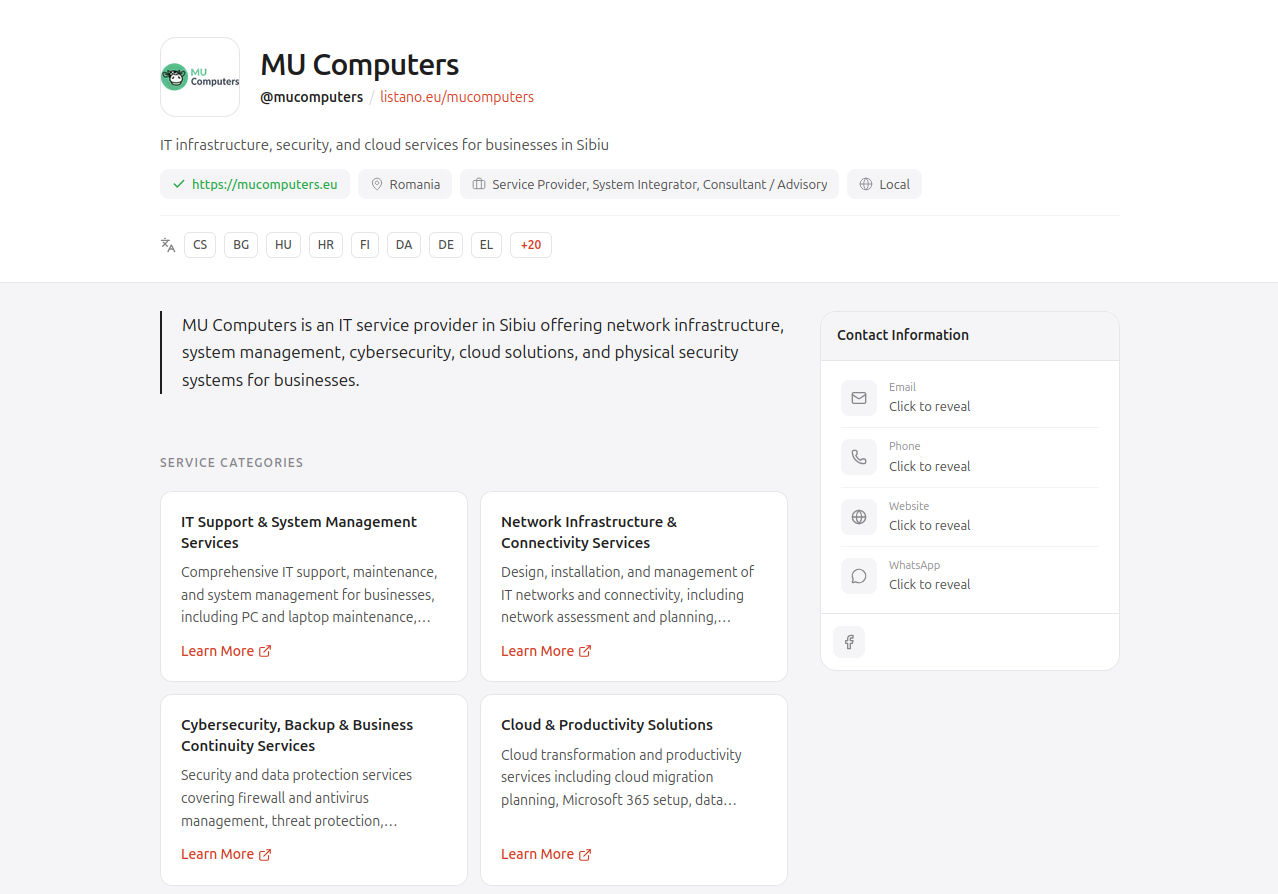
Task: Click external link icon in IT Support card
Action: coord(265,651)
